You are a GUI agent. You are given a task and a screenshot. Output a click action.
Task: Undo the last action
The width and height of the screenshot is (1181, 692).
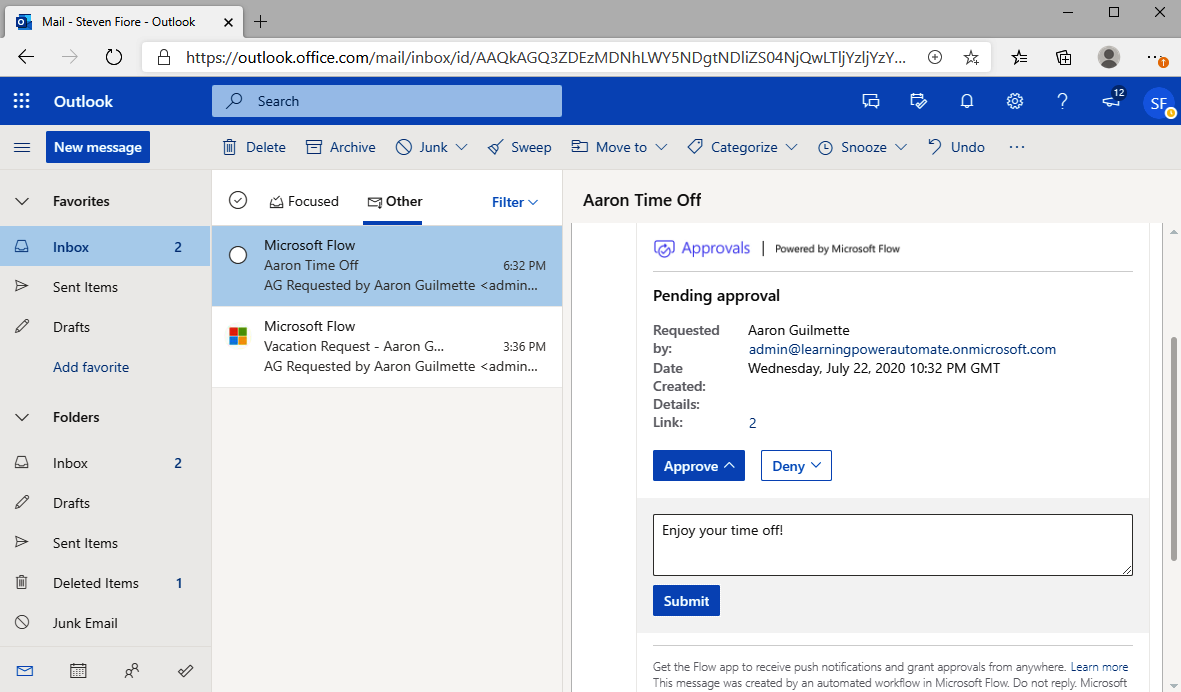[956, 147]
